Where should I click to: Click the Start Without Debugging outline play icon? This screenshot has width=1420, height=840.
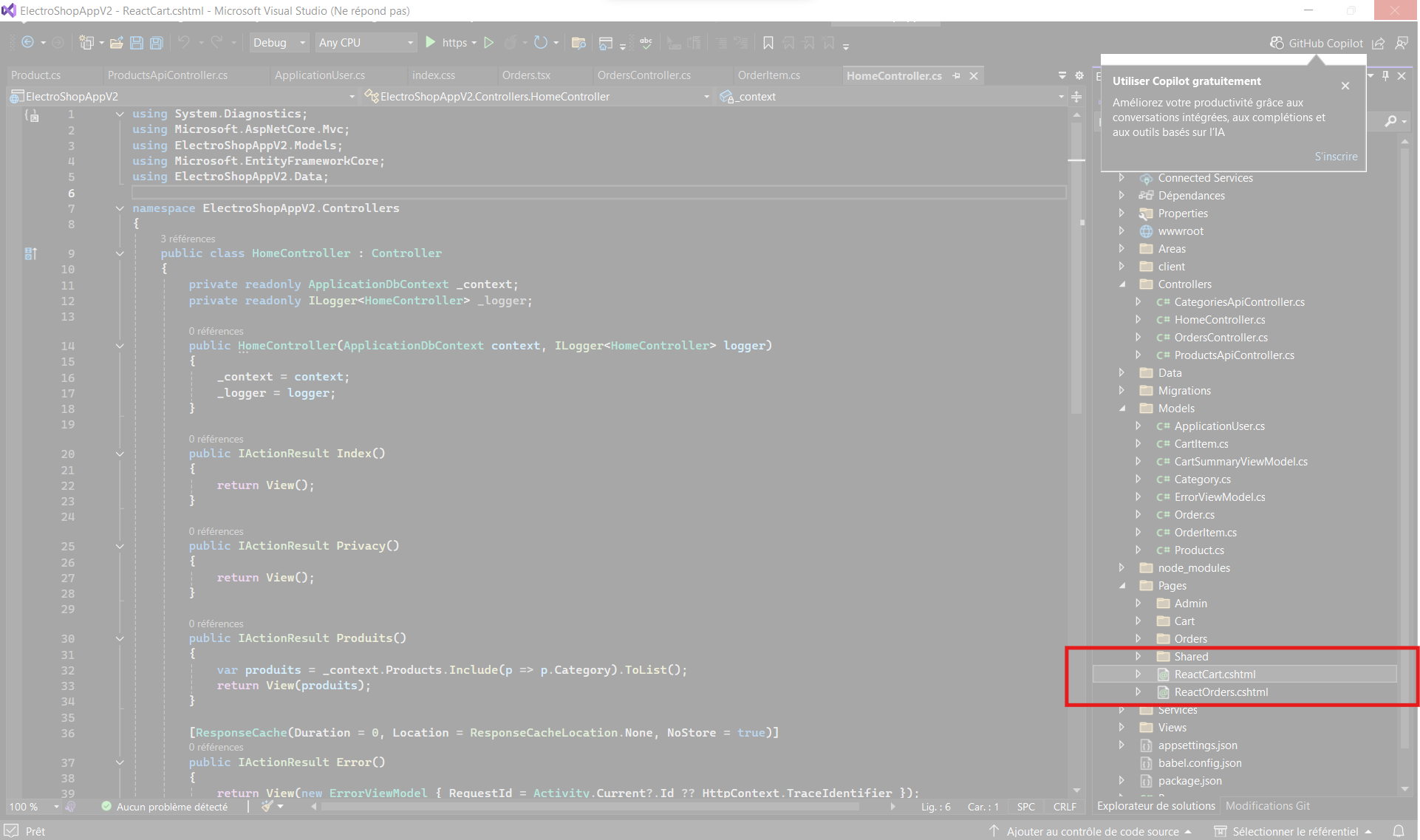tap(488, 43)
